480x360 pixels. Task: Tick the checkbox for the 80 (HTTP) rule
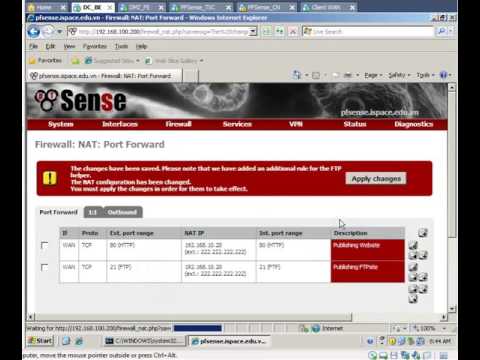click(x=44, y=246)
